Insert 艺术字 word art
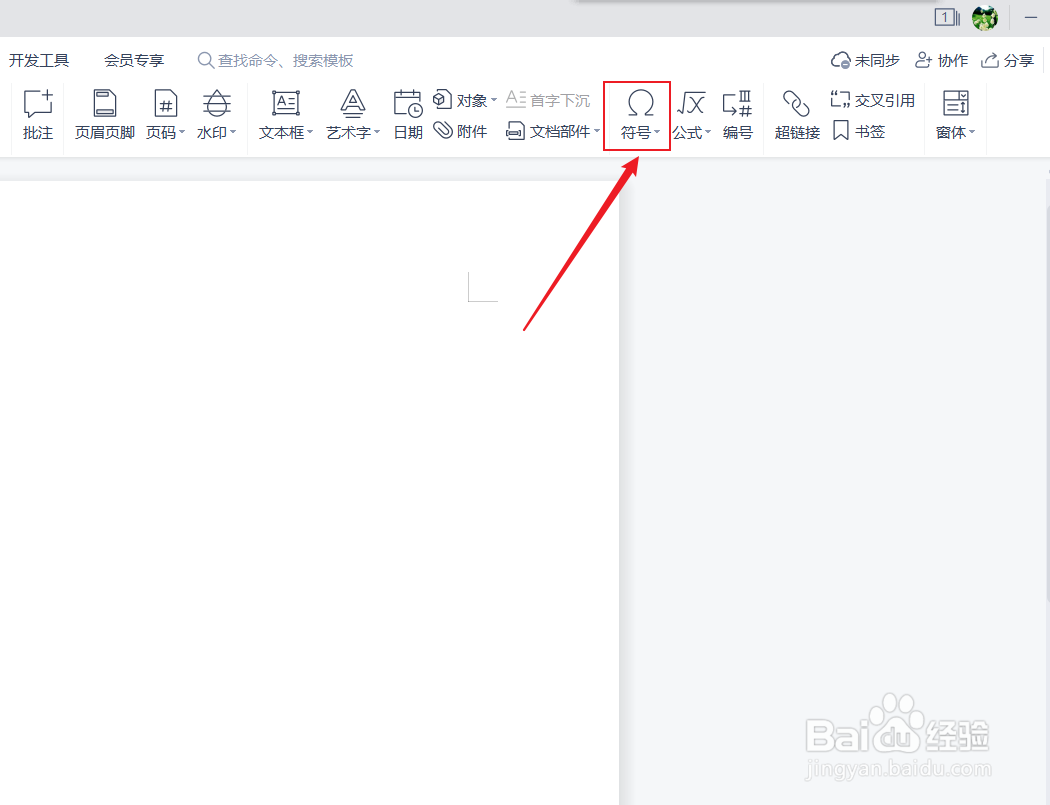The height and width of the screenshot is (805, 1050). pos(353,115)
